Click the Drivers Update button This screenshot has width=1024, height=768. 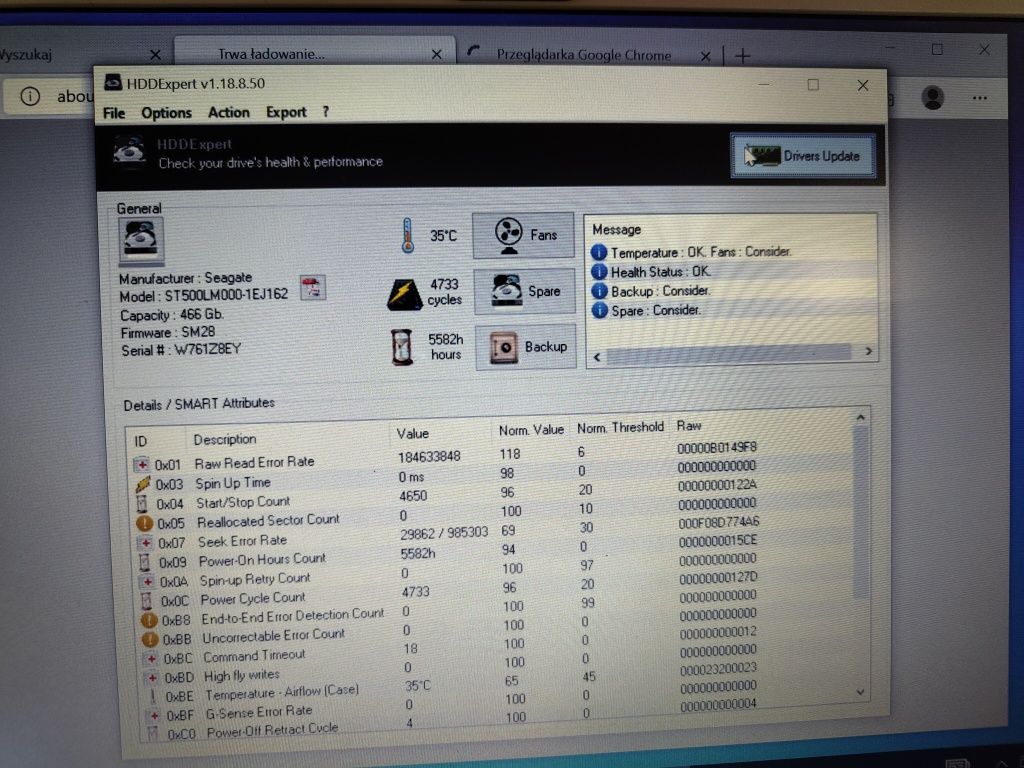[803, 156]
